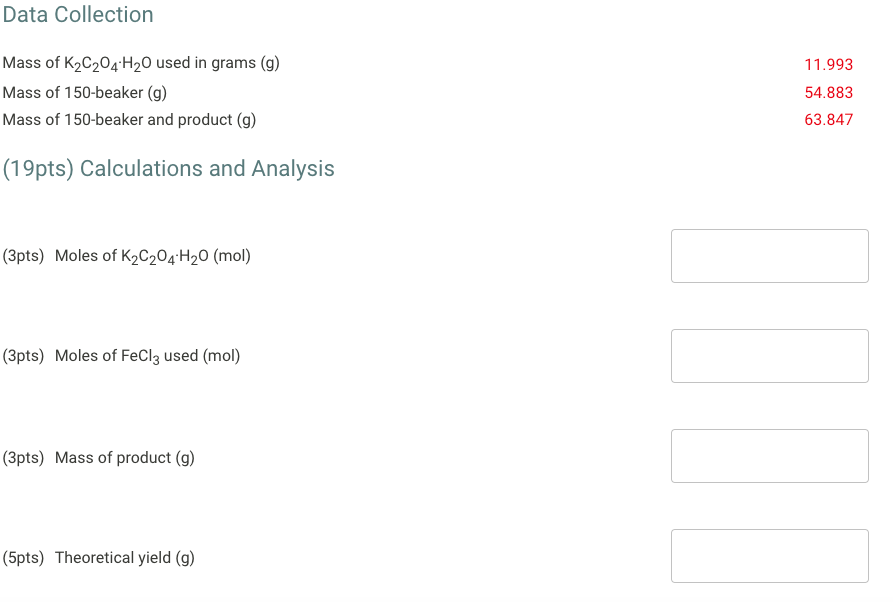893x602 pixels.
Task: Select the red value 54.883
Action: click(x=828, y=92)
